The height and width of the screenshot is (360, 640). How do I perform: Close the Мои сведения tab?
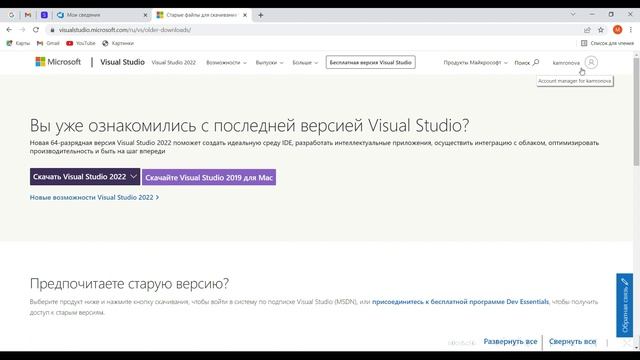coord(145,15)
